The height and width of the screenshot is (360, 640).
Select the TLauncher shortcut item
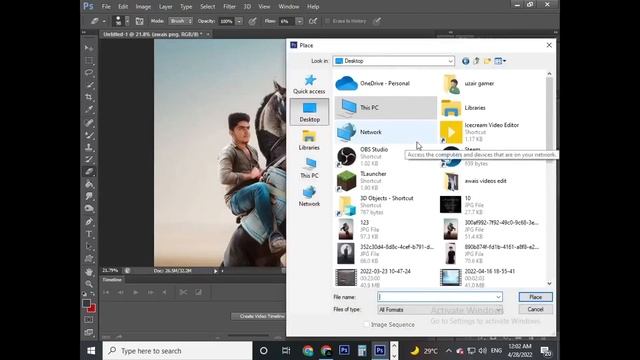pyautogui.click(x=386, y=181)
